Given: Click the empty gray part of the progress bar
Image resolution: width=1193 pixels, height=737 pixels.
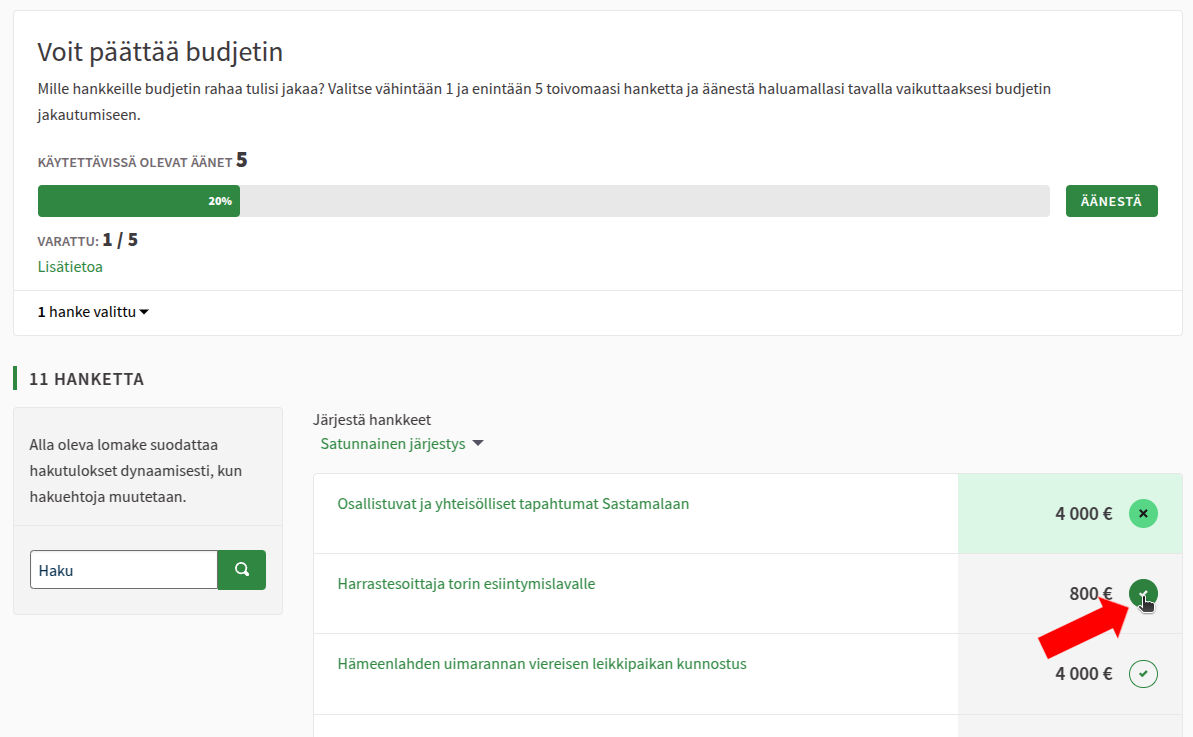Looking at the screenshot, I should (x=644, y=201).
